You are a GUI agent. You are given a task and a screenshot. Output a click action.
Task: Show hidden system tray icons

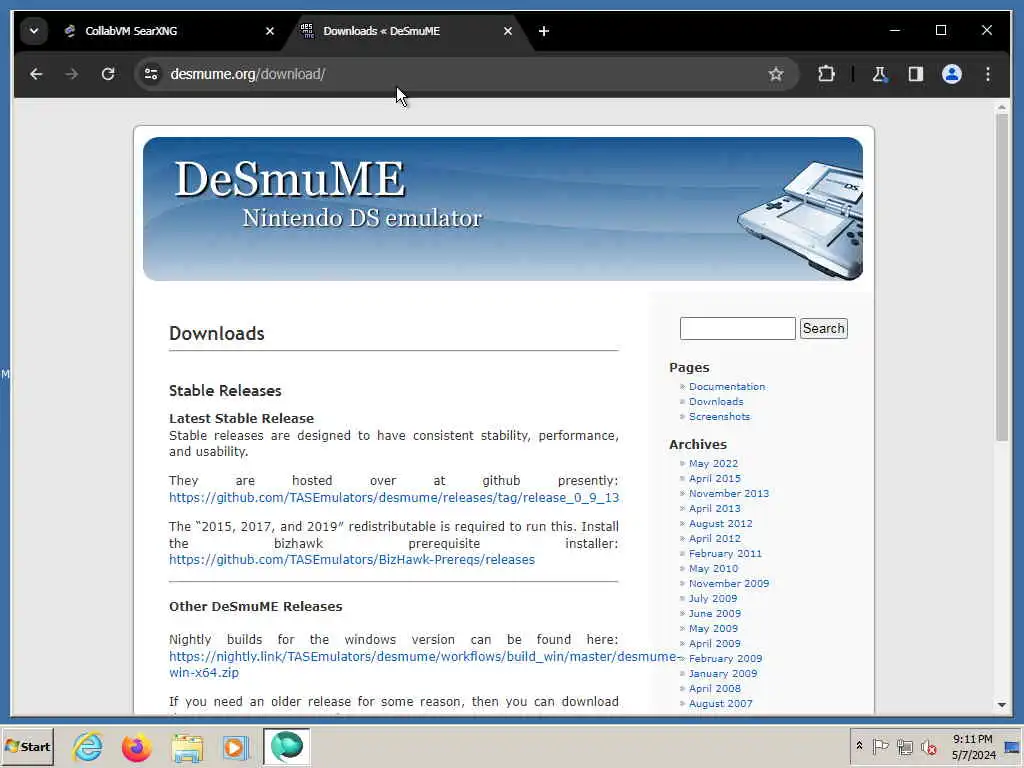tap(859, 746)
